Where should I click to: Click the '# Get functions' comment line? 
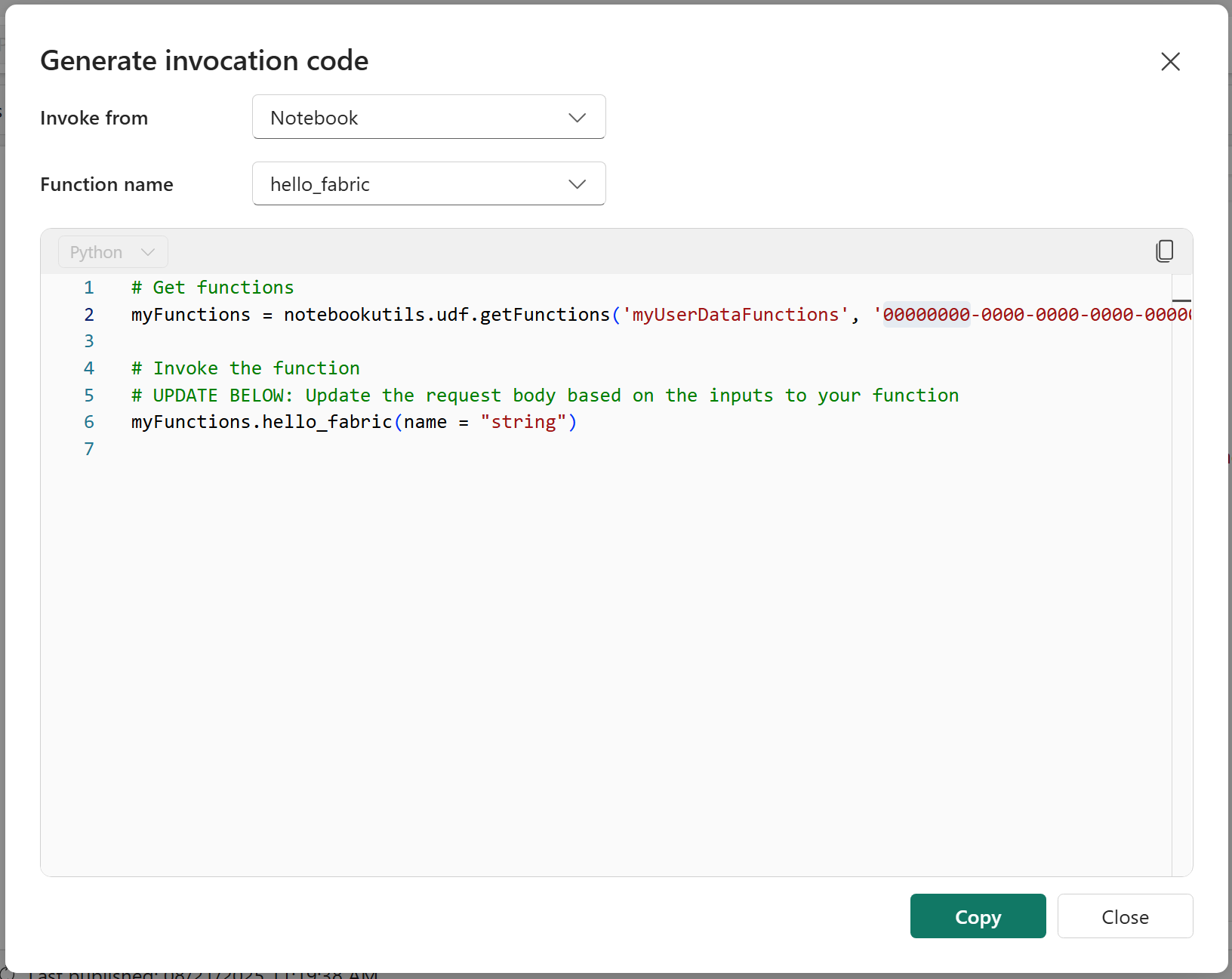pos(212,288)
